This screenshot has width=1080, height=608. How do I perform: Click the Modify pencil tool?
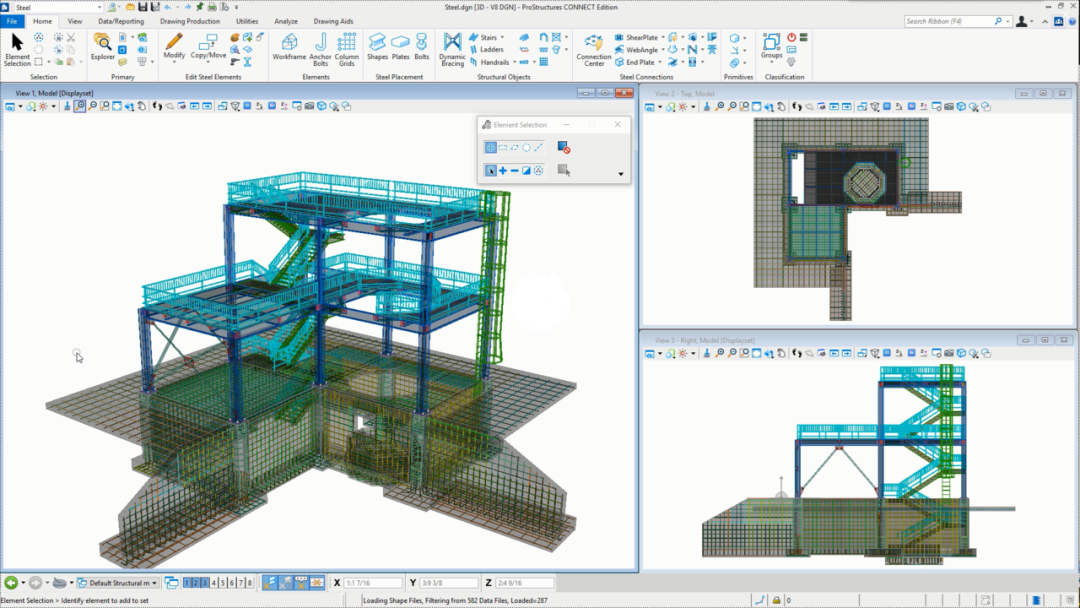coord(174,46)
